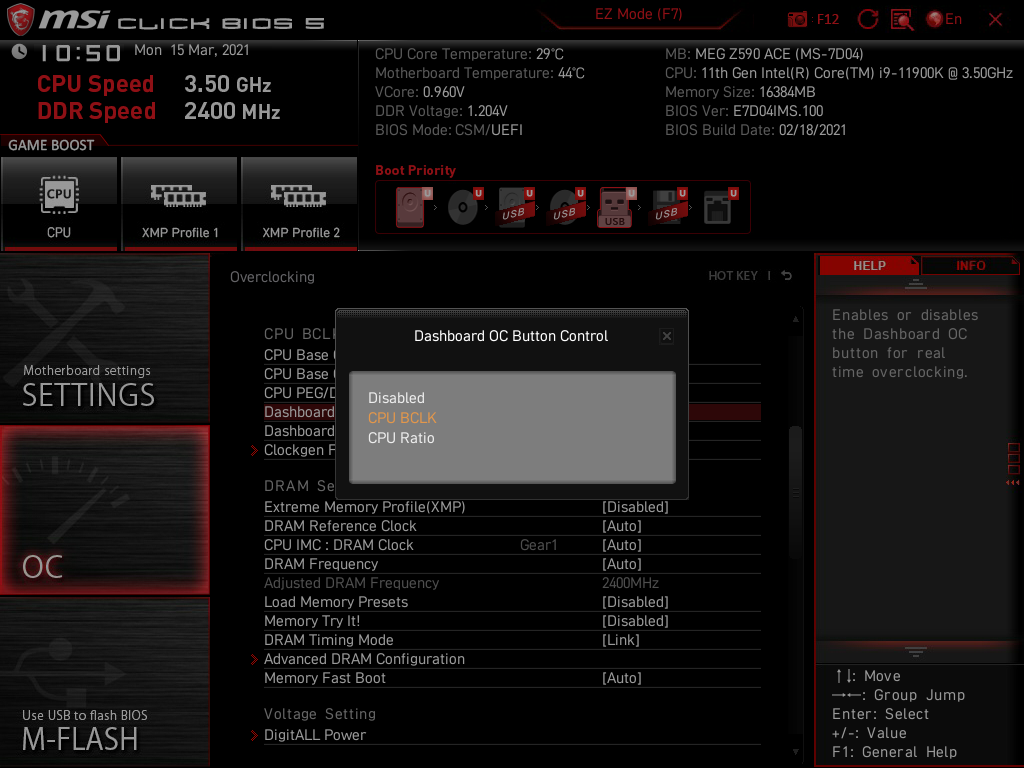Image resolution: width=1024 pixels, height=768 pixels.
Task: Click the Gear1 label in DRAM Clock row
Action: [x=538, y=545]
